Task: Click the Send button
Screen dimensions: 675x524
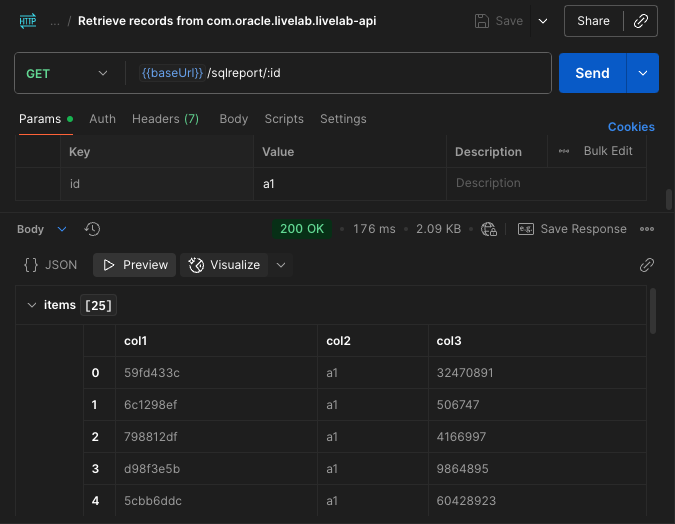Action: tap(592, 73)
